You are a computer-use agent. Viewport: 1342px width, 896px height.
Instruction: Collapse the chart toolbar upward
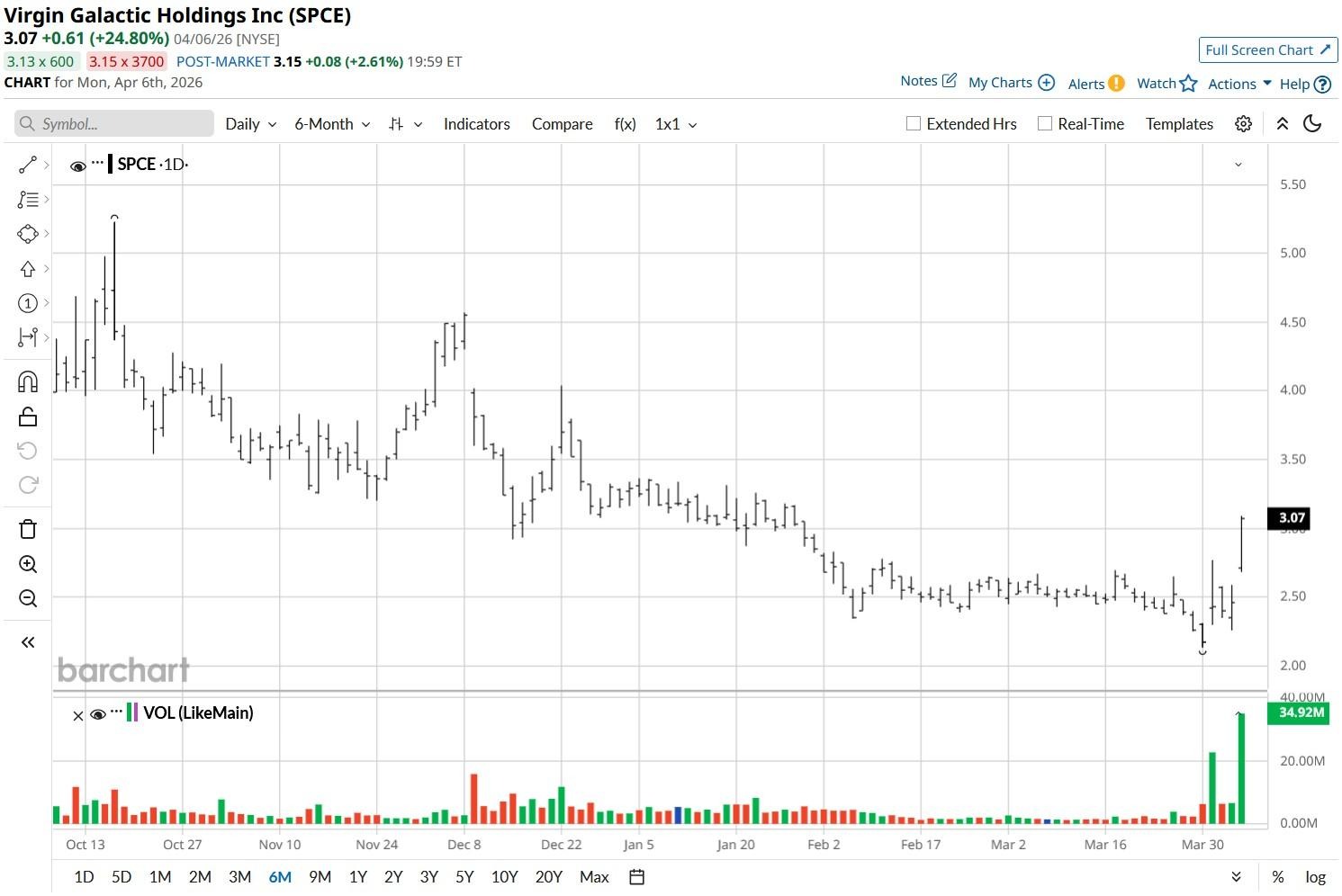(x=1283, y=124)
